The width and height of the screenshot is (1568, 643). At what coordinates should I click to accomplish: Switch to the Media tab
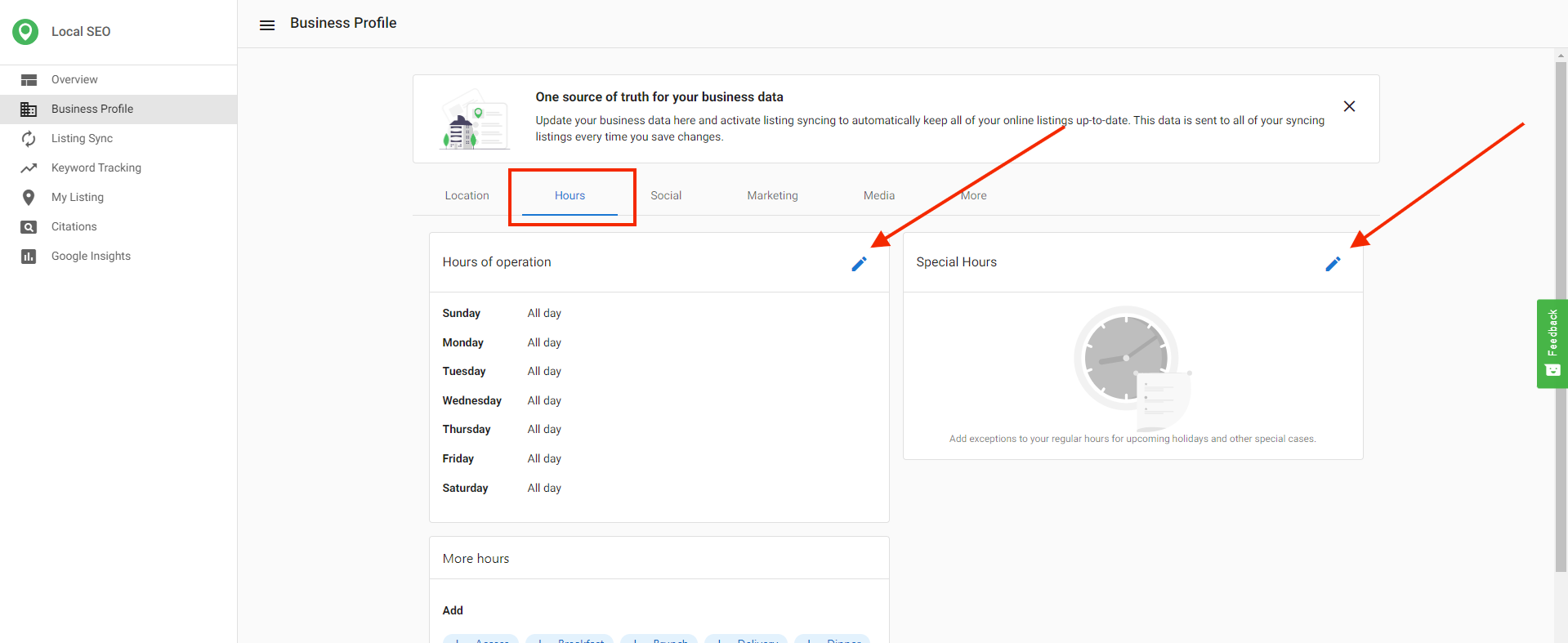pyautogui.click(x=878, y=196)
